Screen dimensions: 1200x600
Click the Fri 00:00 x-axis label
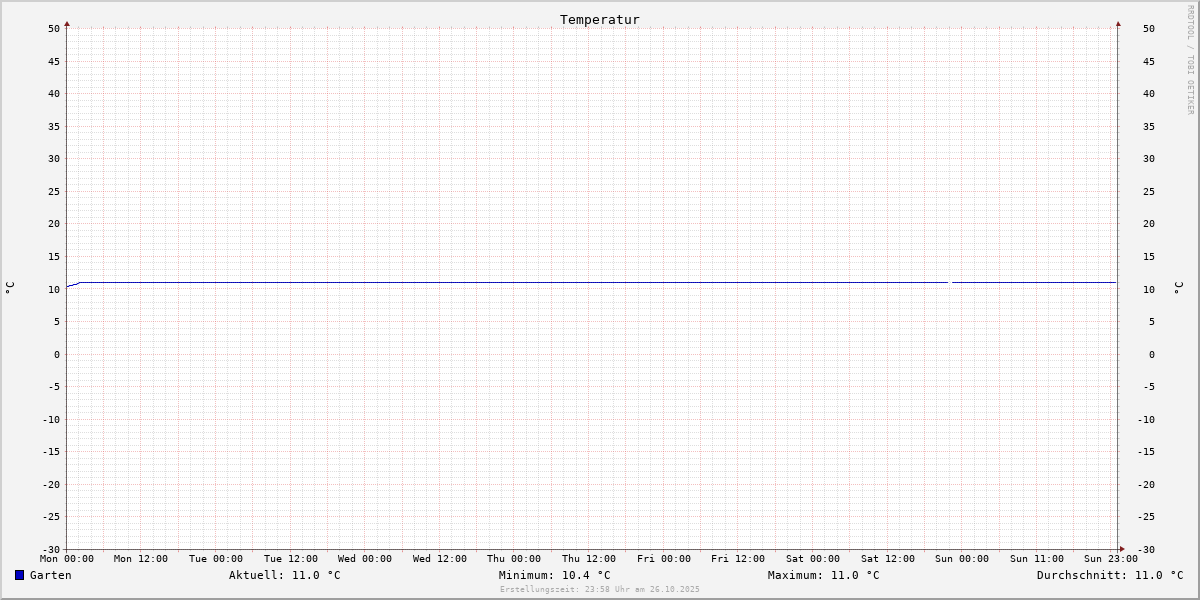(663, 559)
